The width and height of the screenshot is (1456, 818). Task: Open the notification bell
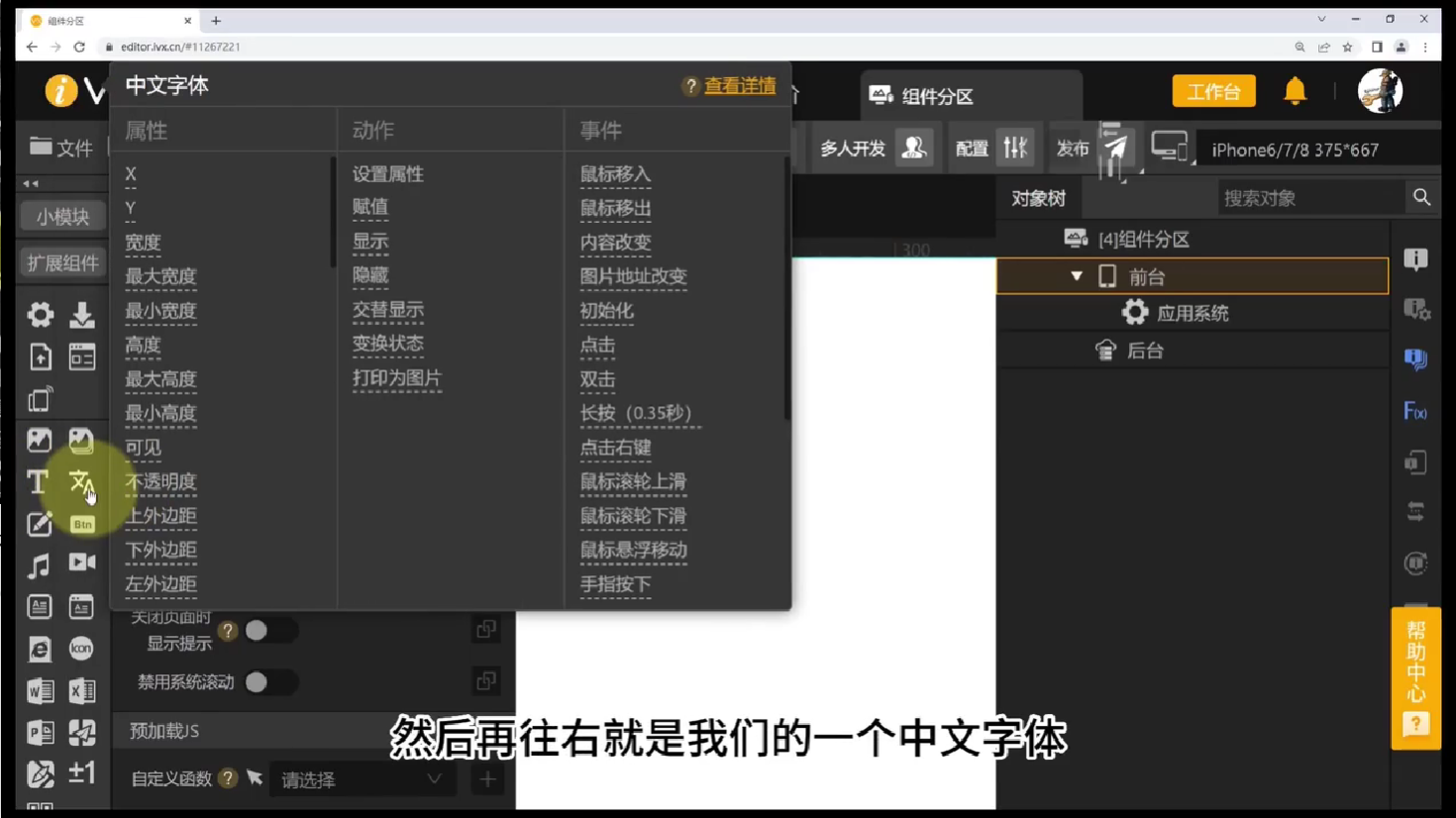tap(1295, 91)
